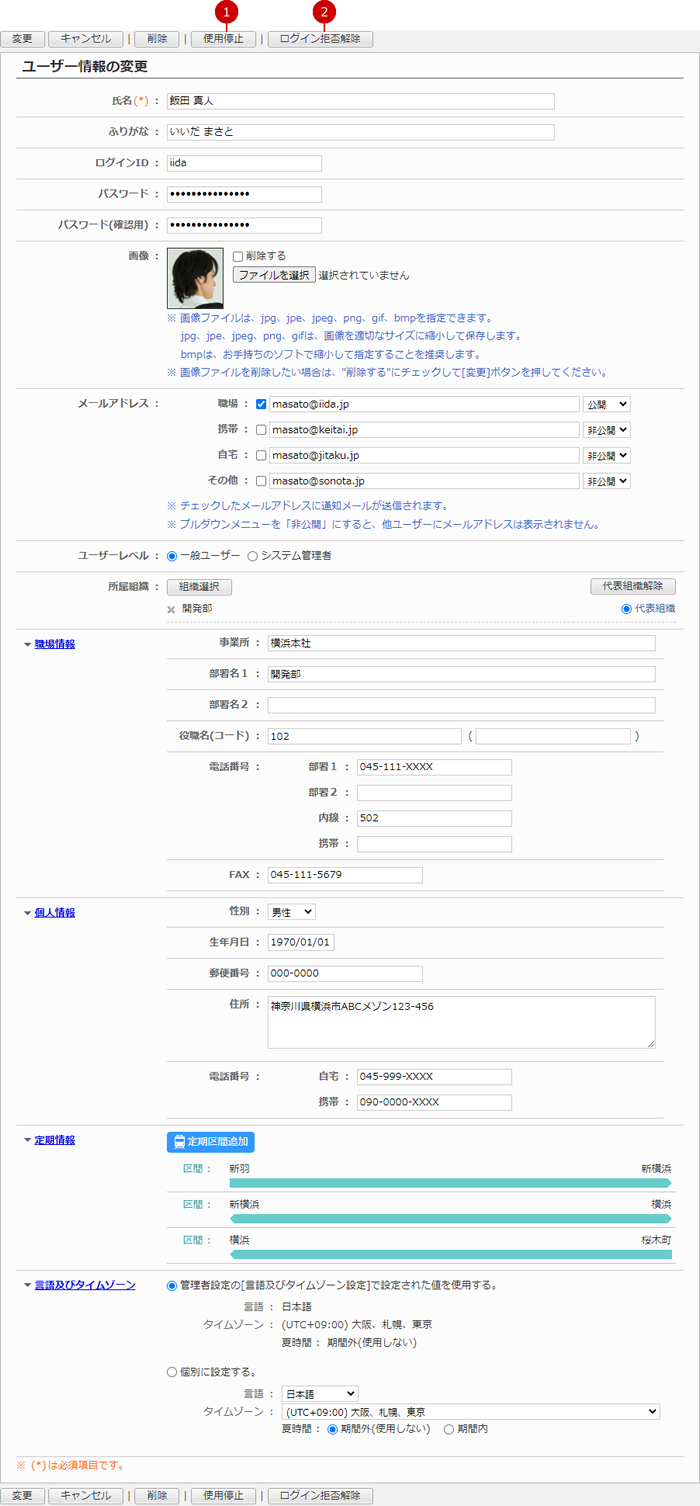Click the 部署名1 input field
This screenshot has width=700, height=1506.
[462, 674]
